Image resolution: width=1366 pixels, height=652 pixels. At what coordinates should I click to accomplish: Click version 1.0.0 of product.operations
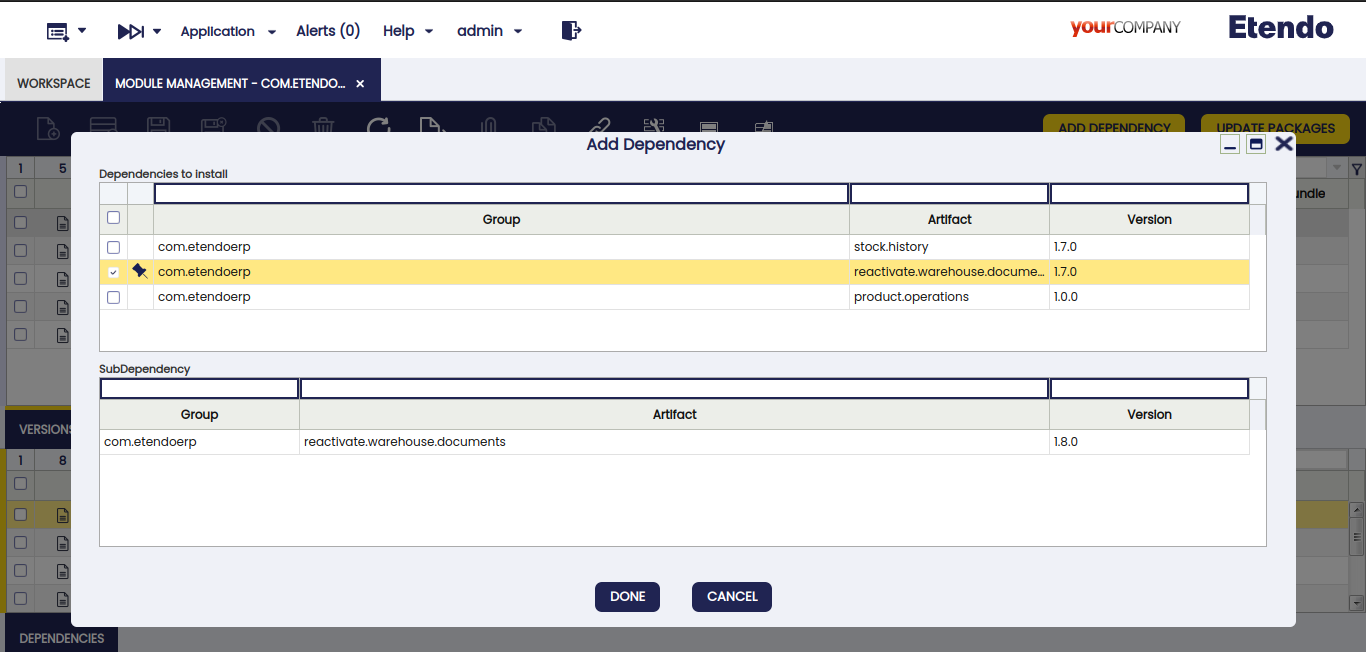(x=1149, y=297)
